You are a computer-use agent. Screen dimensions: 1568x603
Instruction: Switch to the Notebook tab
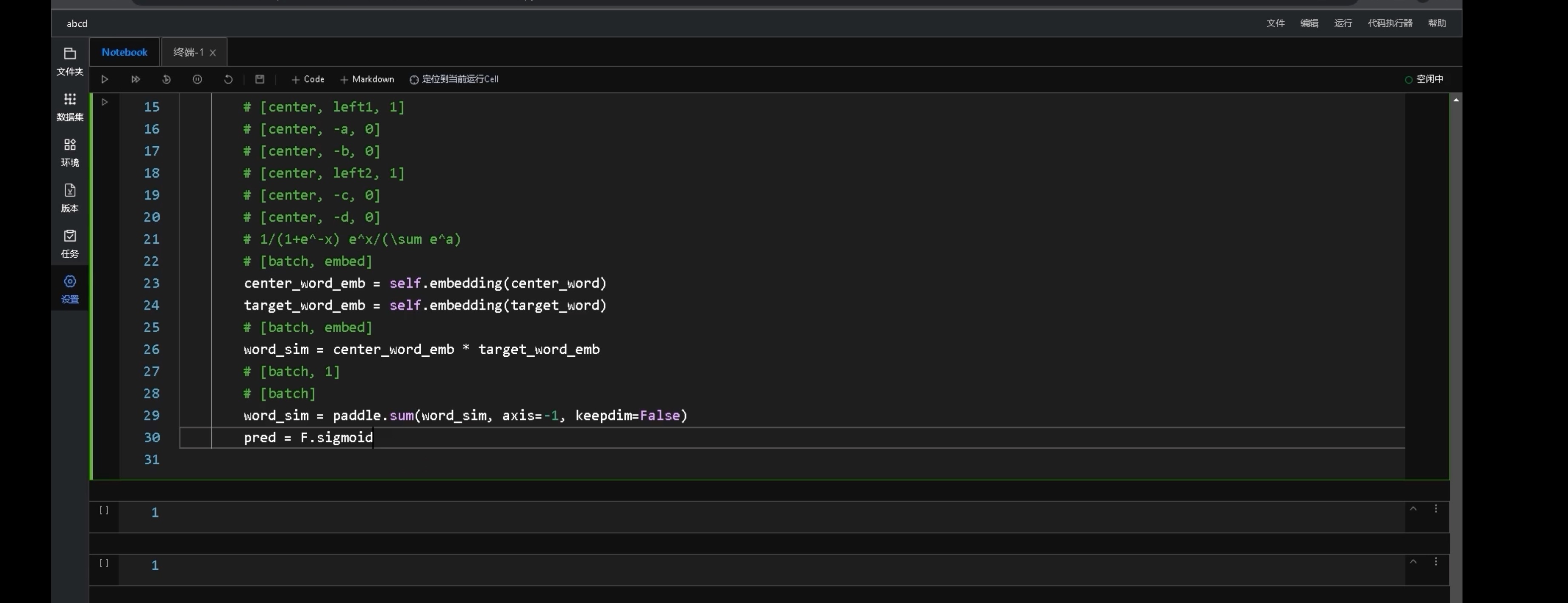pos(125,52)
